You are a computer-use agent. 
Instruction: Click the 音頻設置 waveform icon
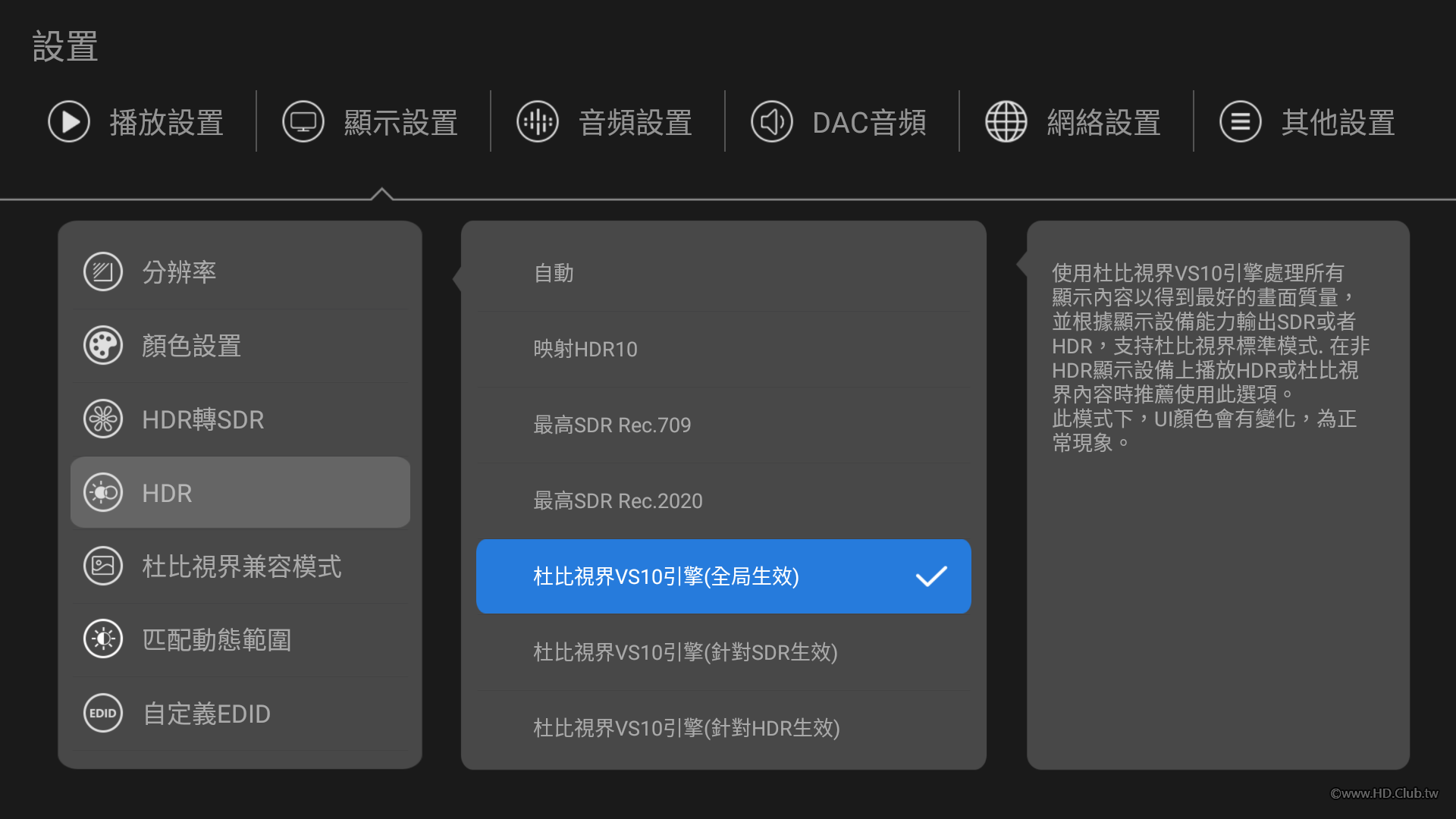click(x=538, y=121)
